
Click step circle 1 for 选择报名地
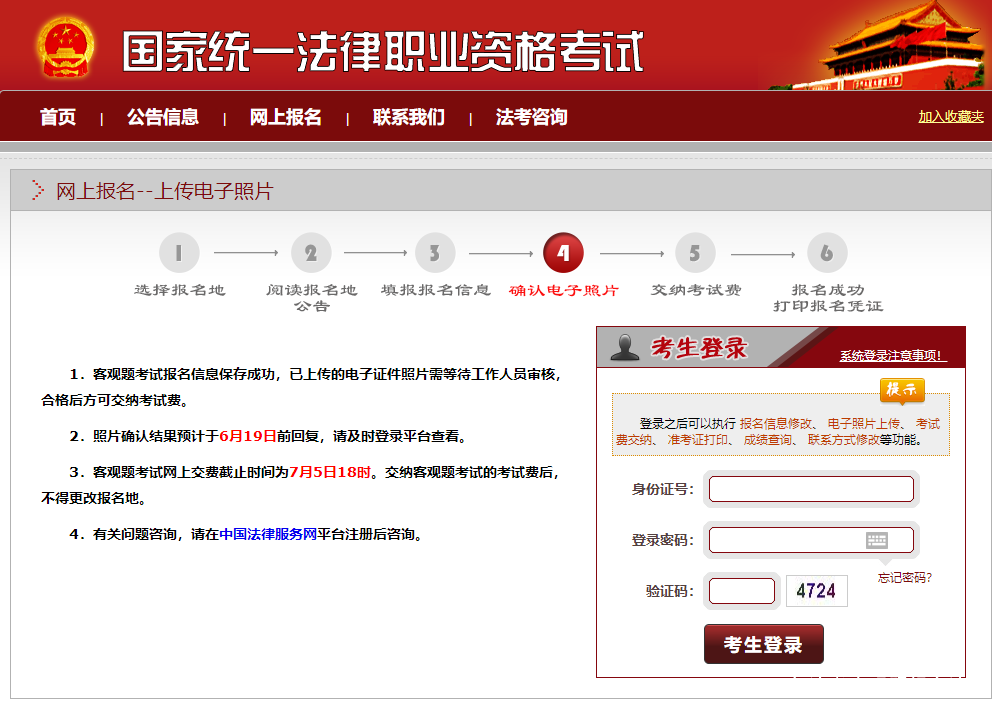179,253
